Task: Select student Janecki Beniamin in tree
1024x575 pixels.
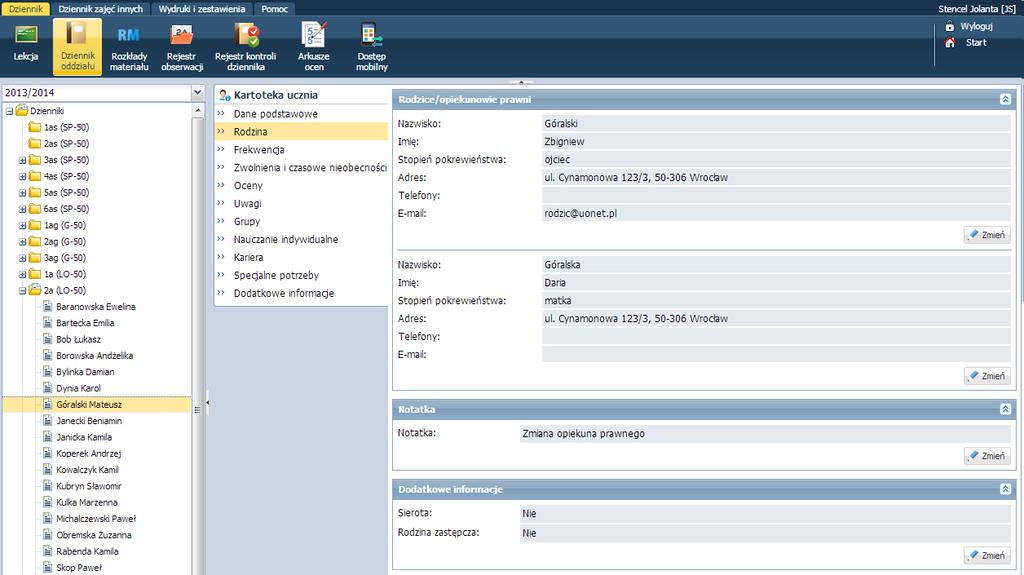Action: coord(89,421)
